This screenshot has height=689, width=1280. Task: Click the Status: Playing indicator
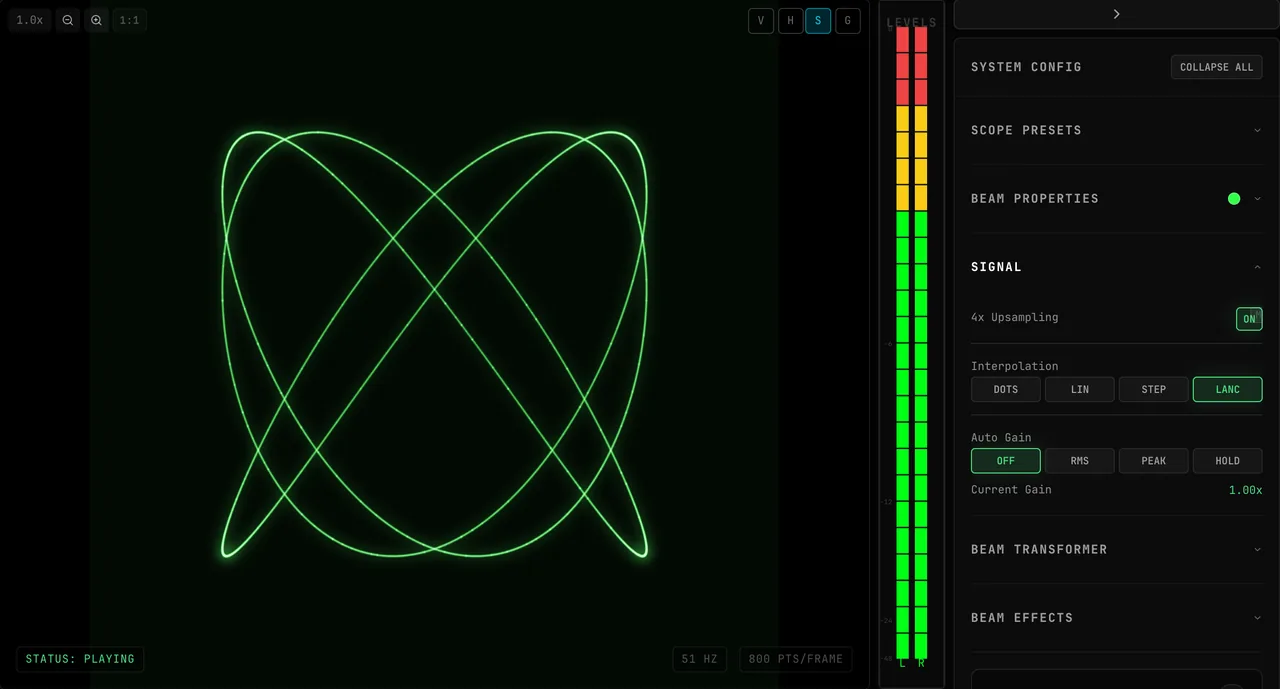tap(80, 659)
